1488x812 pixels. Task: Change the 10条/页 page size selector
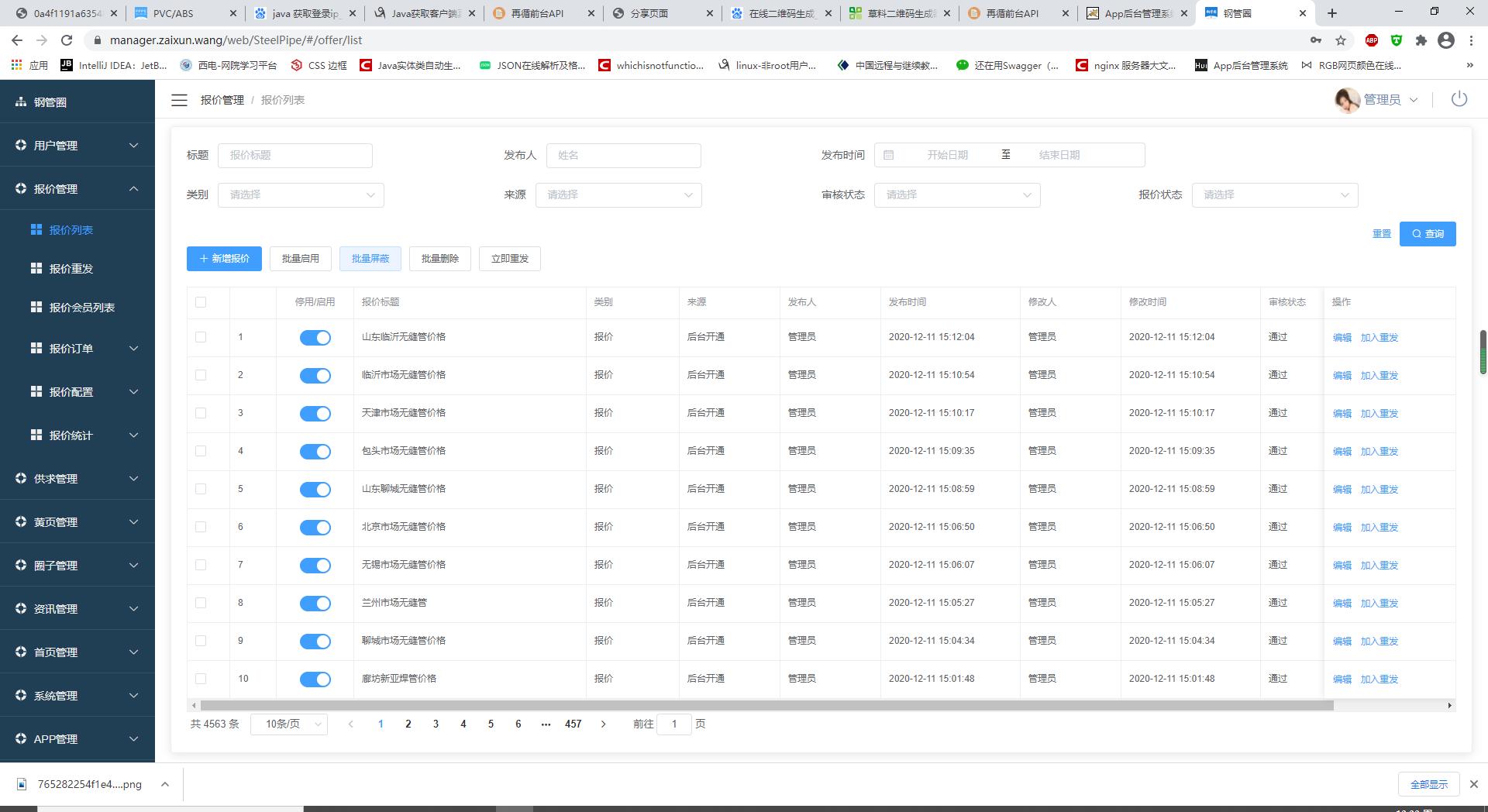coord(289,724)
